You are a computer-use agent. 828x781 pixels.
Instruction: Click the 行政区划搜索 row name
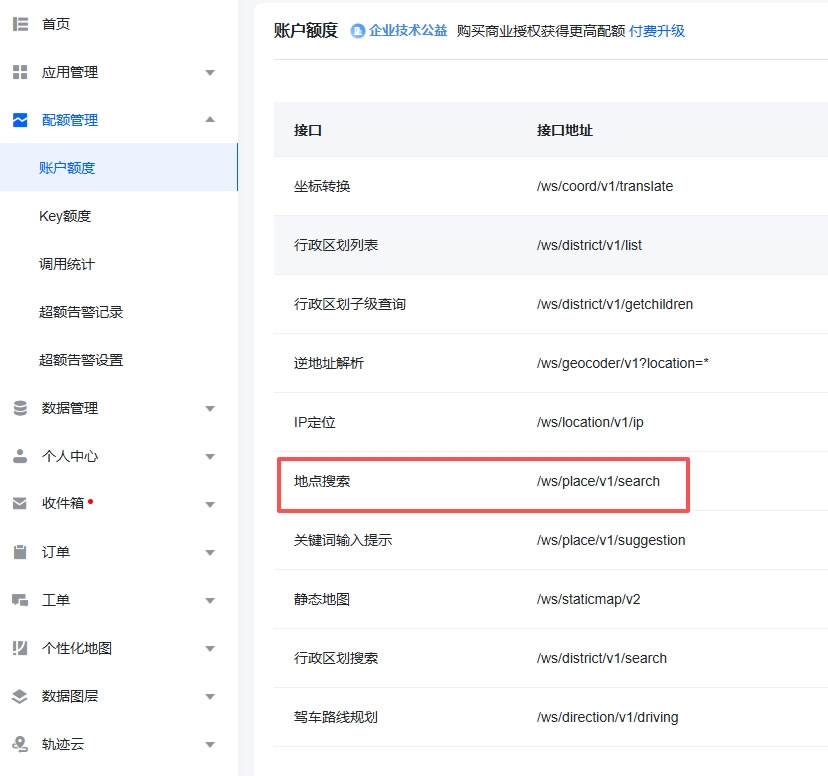336,658
